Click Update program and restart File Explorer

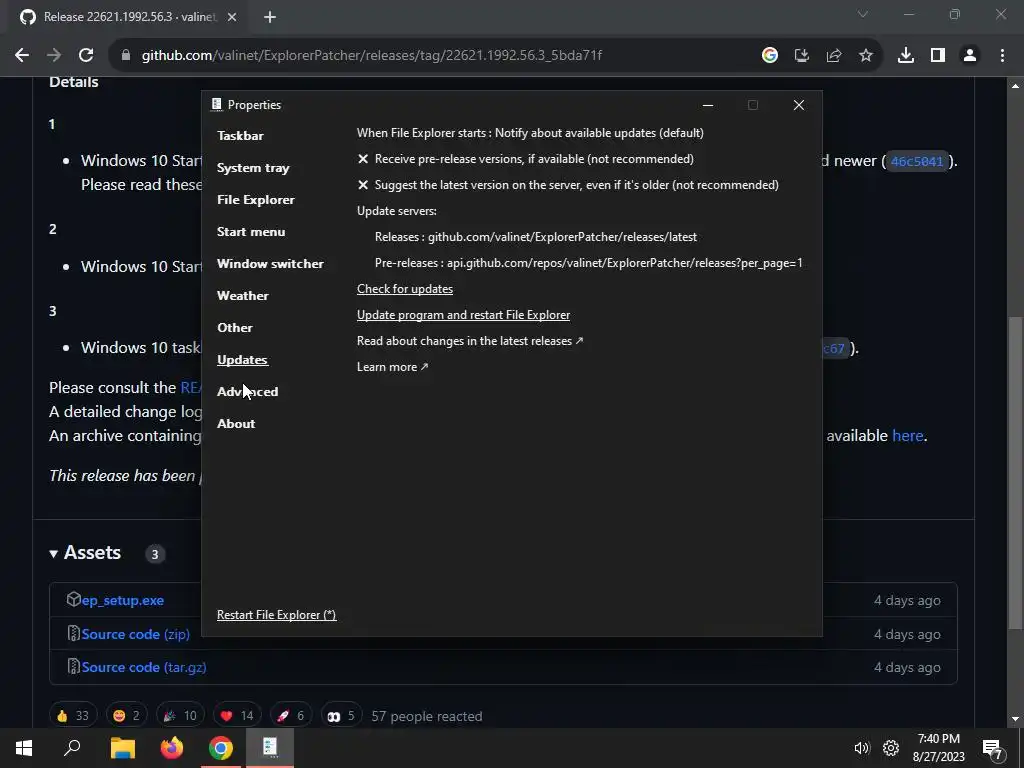[x=463, y=315]
